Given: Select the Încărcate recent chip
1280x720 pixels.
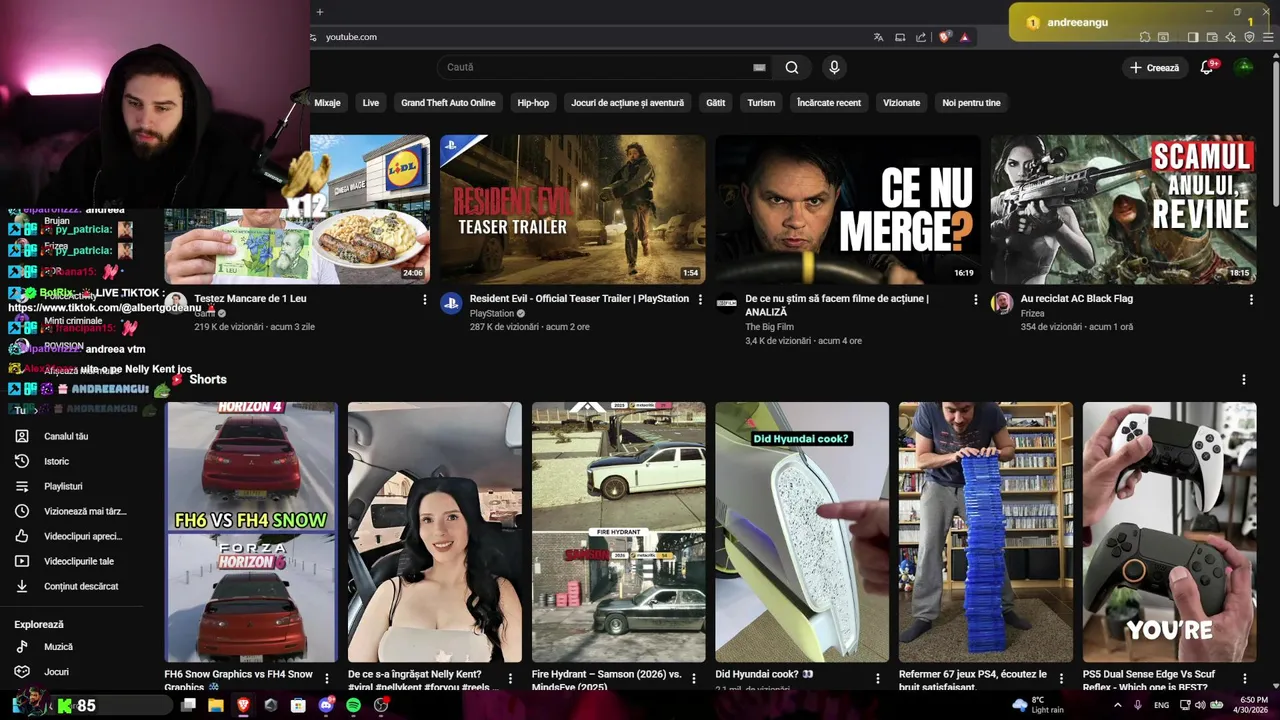Looking at the screenshot, I should coord(829,103).
